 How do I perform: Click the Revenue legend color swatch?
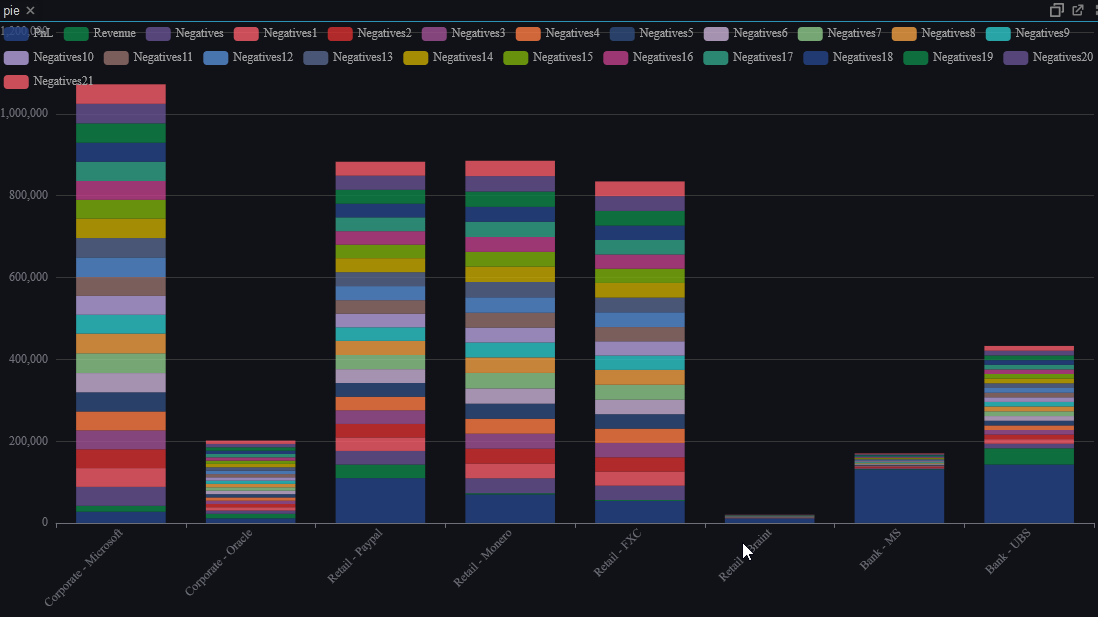coord(75,33)
